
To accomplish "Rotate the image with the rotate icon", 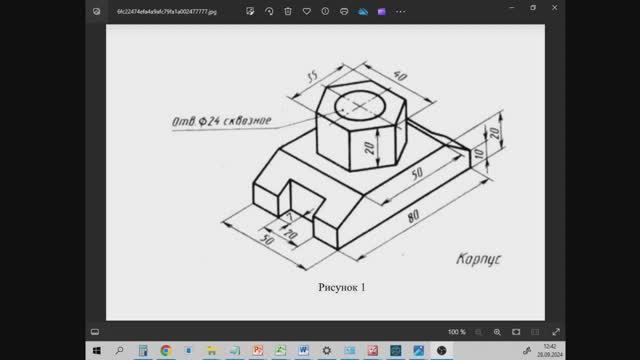I will pyautogui.click(x=269, y=11).
